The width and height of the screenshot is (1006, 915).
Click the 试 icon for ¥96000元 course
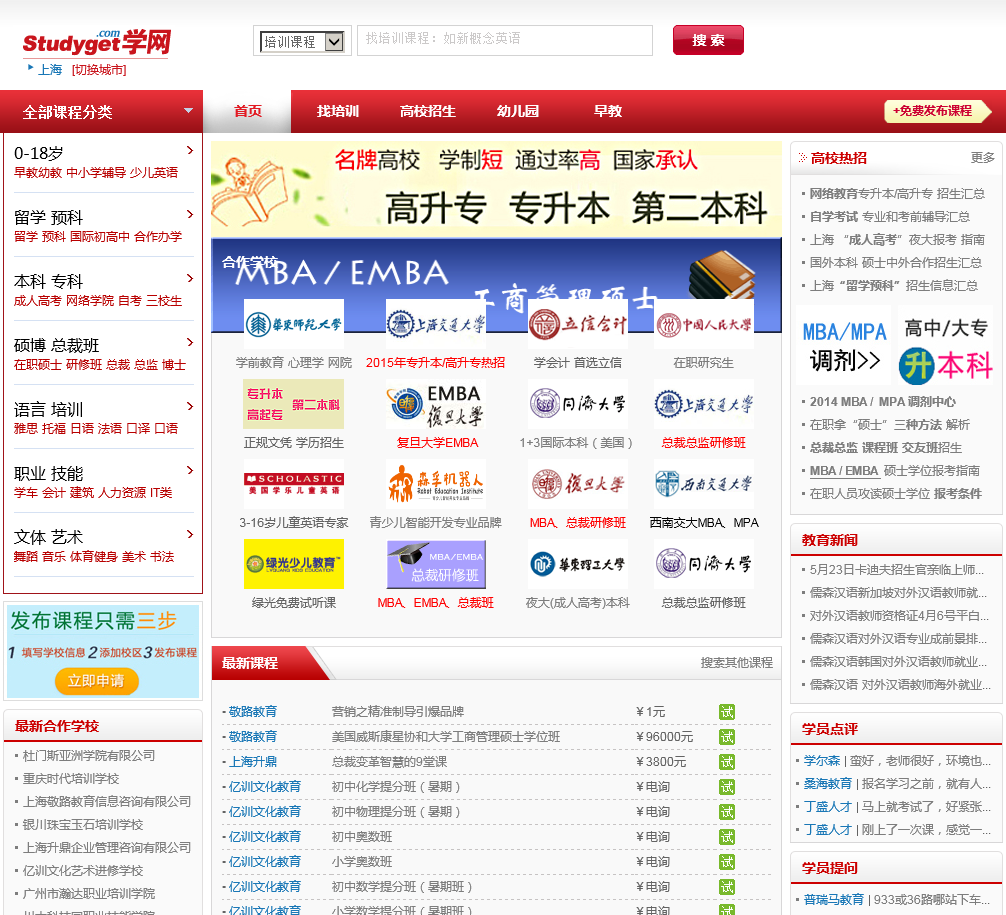tap(727, 737)
